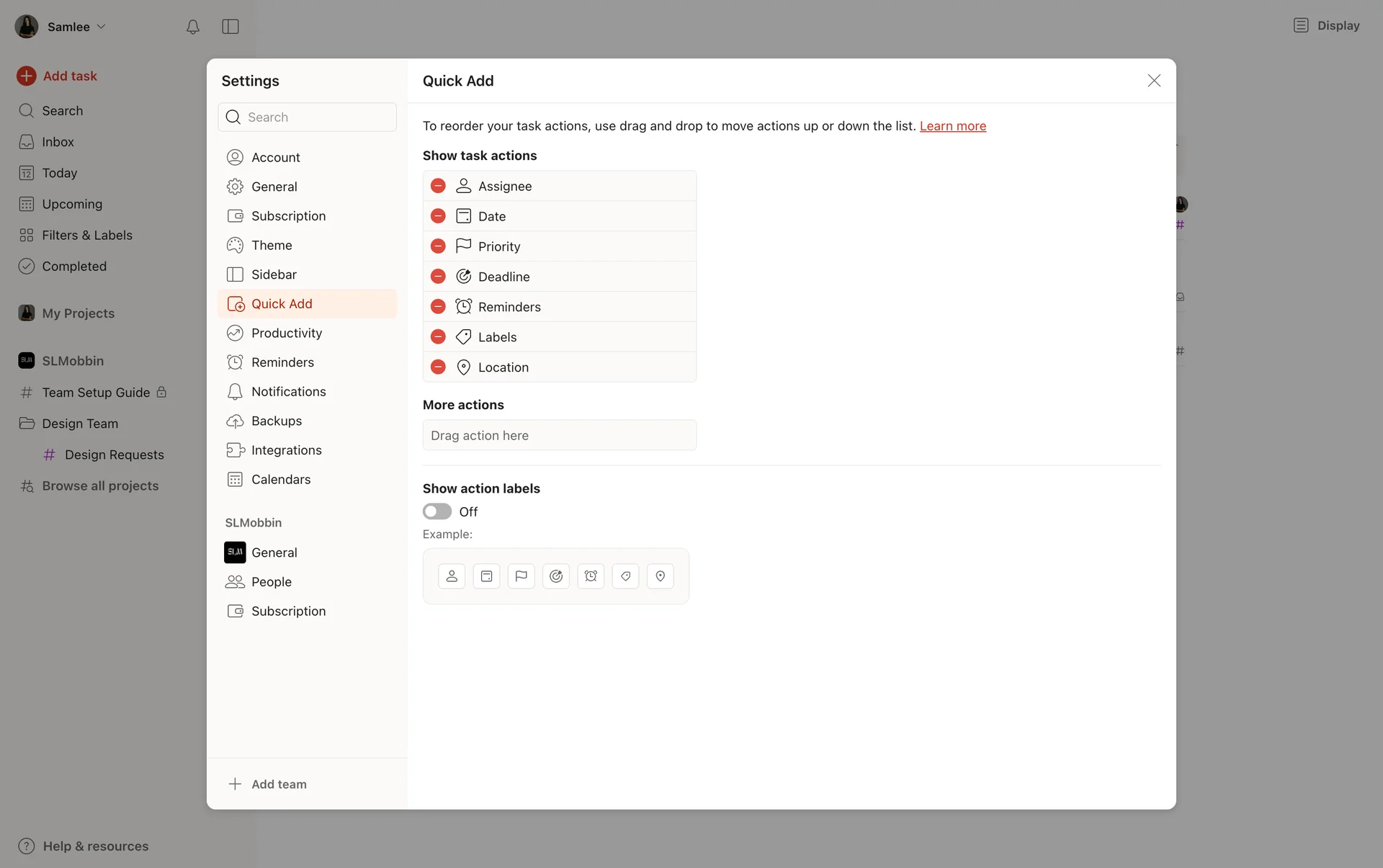Open Productivity settings
Screen dimensions: 1383x868
click(286, 333)
